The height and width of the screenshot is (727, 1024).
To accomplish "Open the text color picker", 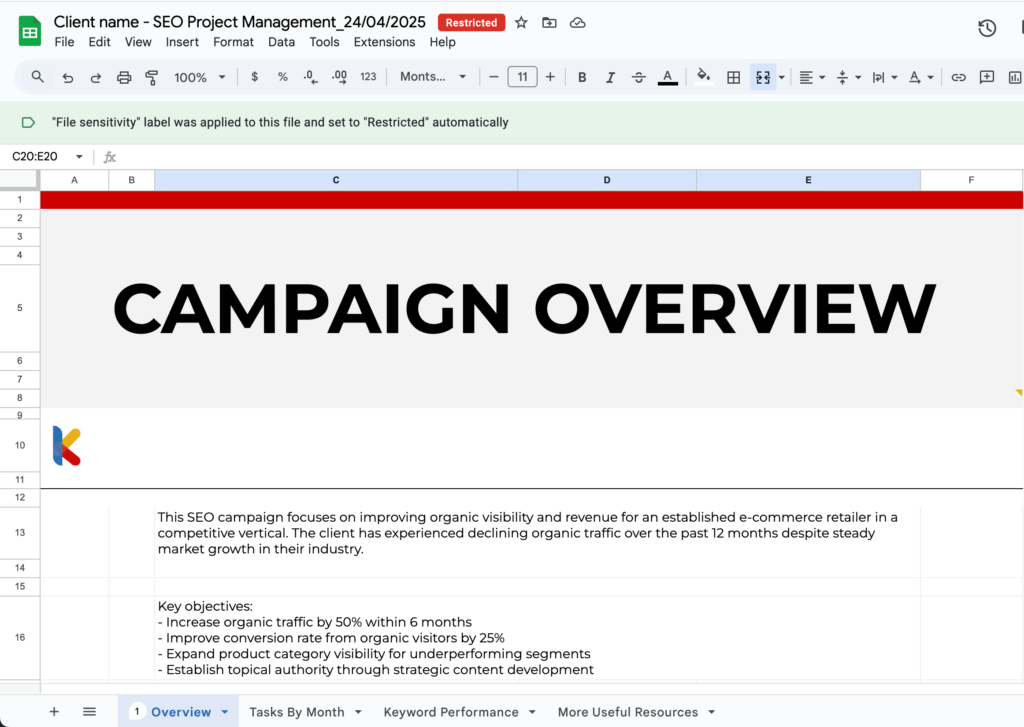I will (667, 77).
